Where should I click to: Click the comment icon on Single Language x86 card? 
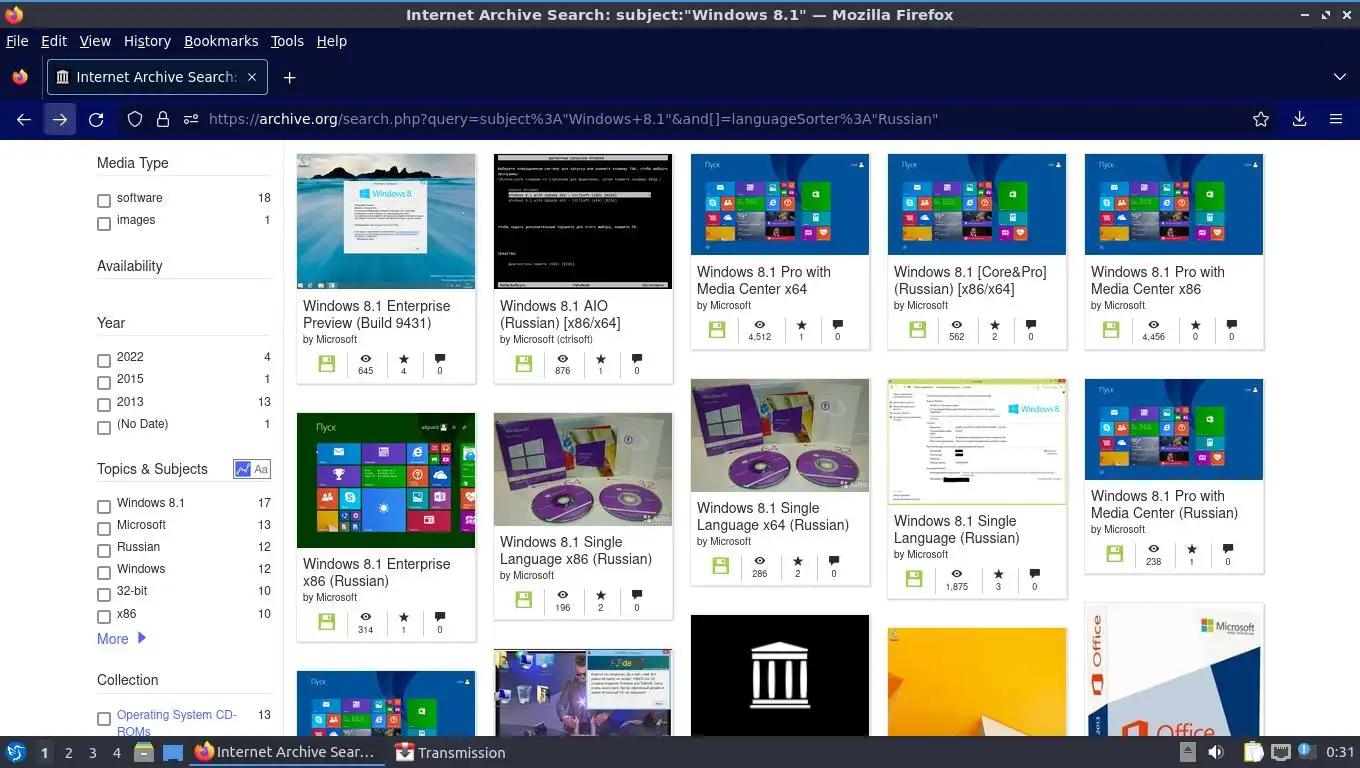tap(637, 595)
